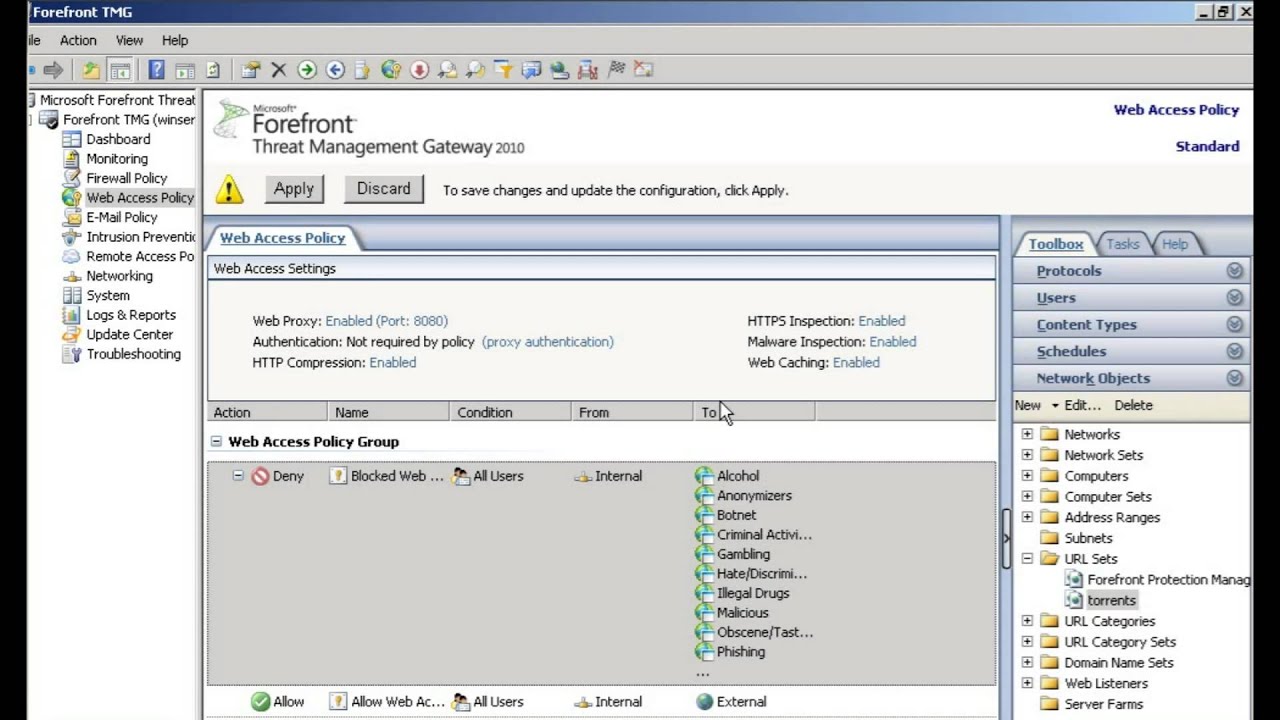The image size is (1280, 720).
Task: Click the Condition column header
Action: click(x=510, y=412)
